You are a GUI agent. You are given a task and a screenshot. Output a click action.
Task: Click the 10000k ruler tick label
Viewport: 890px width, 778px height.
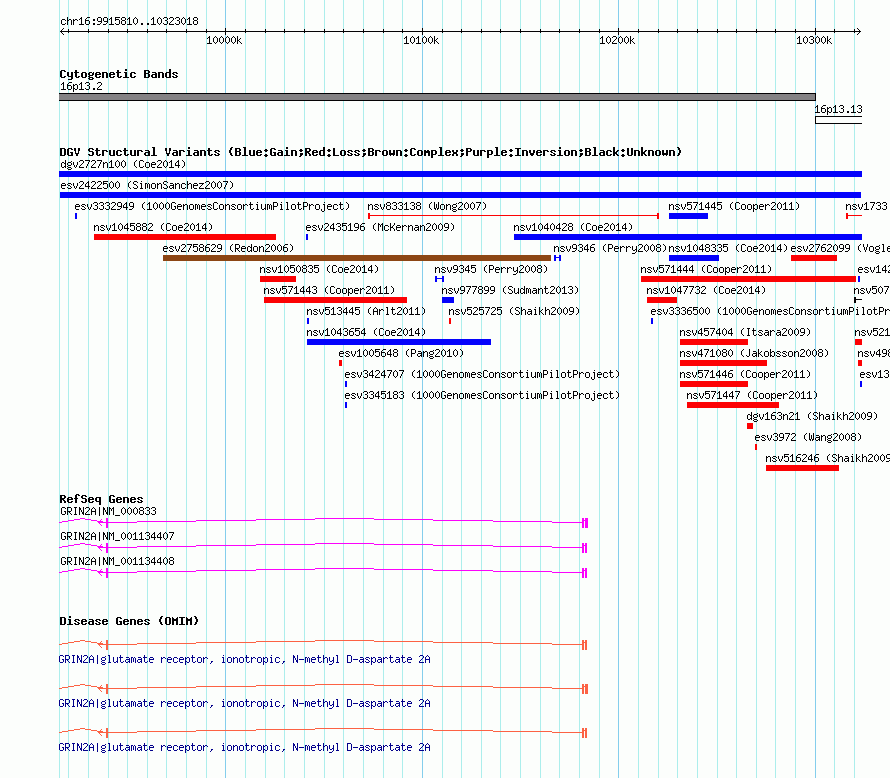coord(224,40)
